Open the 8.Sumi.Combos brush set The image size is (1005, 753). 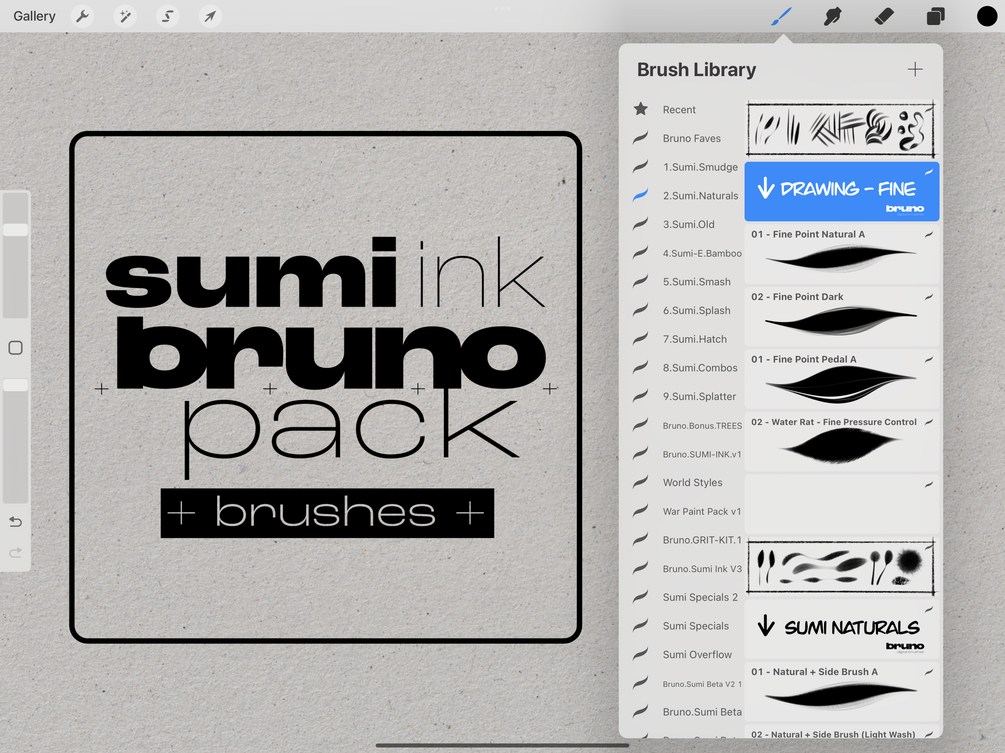700,368
